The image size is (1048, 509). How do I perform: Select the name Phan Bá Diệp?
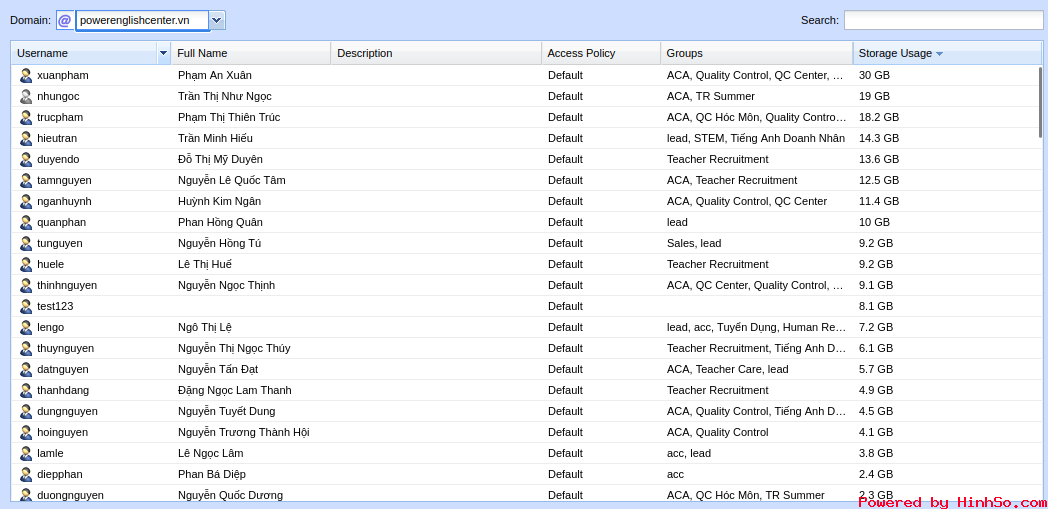[x=211, y=474]
